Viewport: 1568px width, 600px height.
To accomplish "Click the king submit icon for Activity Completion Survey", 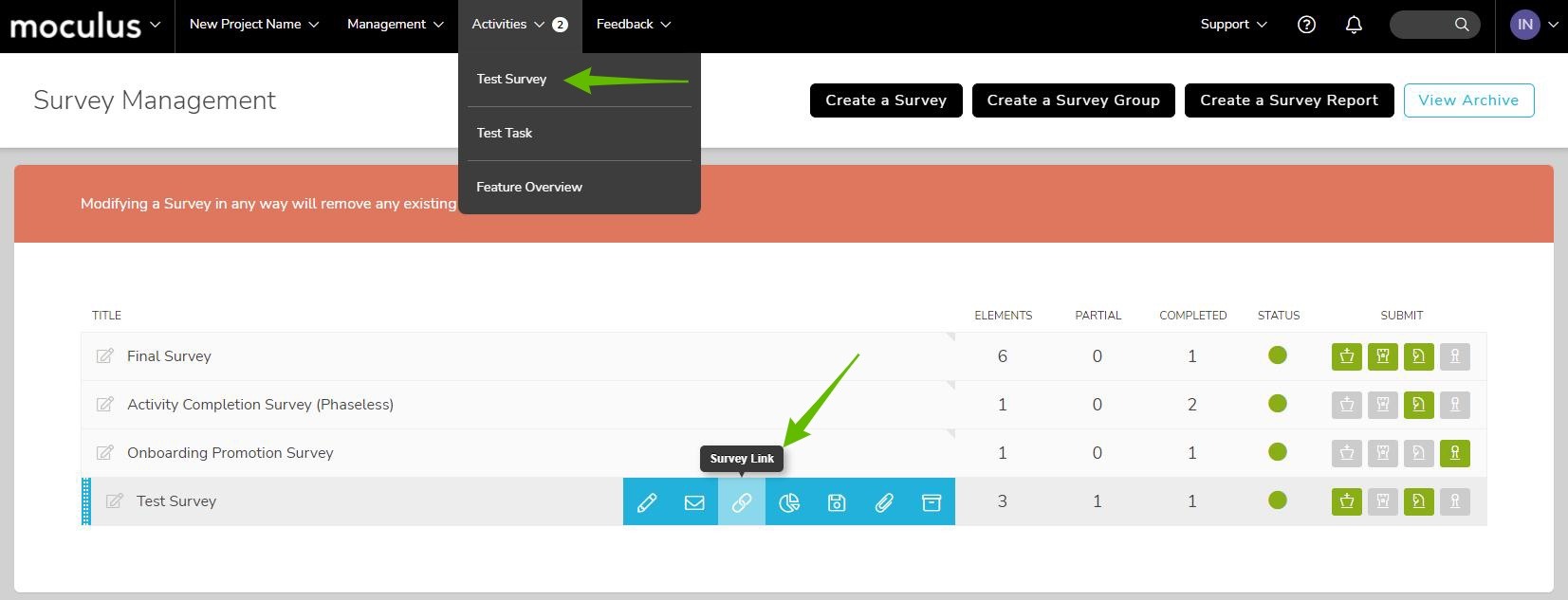I will pos(1347,405).
